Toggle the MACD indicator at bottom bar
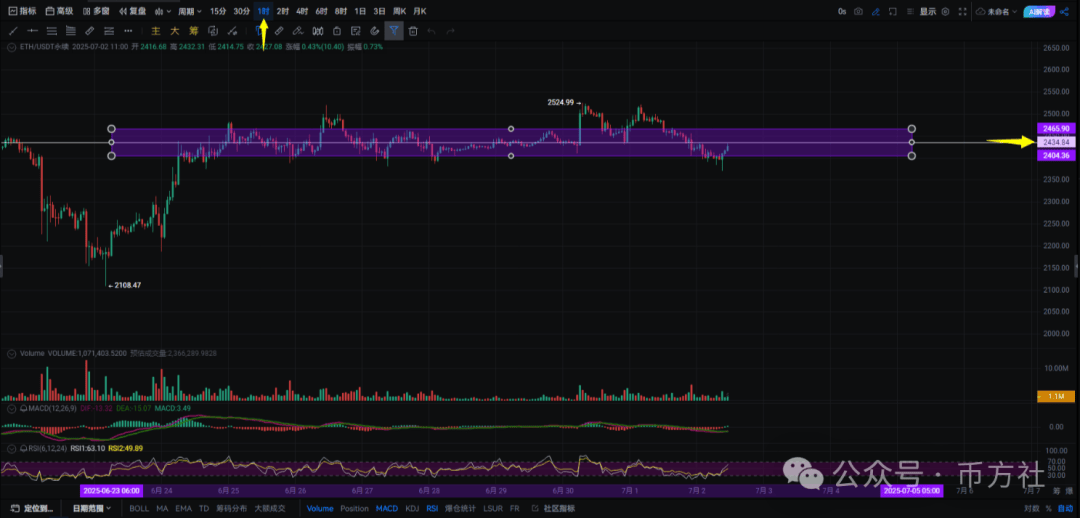This screenshot has width=1080, height=518. pyautogui.click(x=386, y=508)
